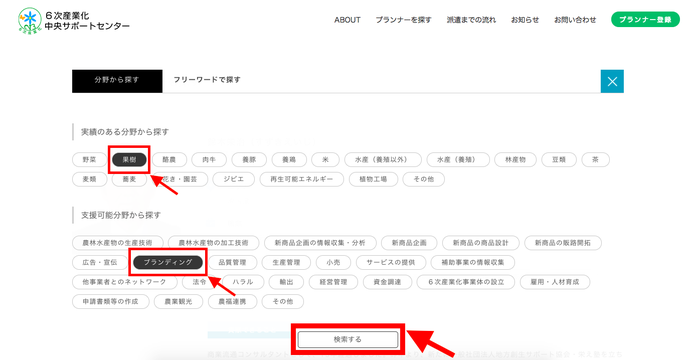Select the 野菜 field tag
Screen dimensions: 696x360
coord(89,159)
